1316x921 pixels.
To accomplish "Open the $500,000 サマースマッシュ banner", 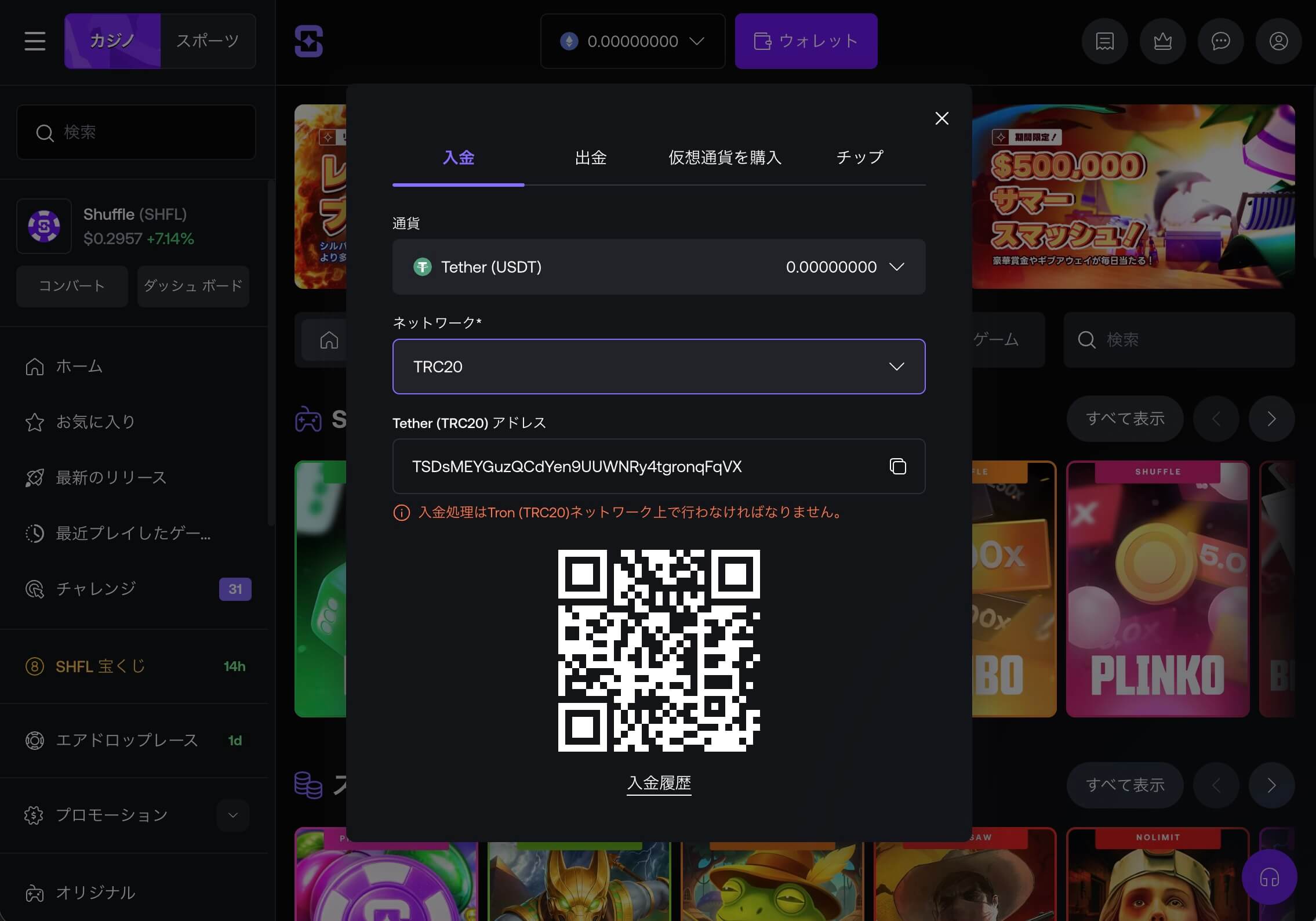I will coord(1133,197).
